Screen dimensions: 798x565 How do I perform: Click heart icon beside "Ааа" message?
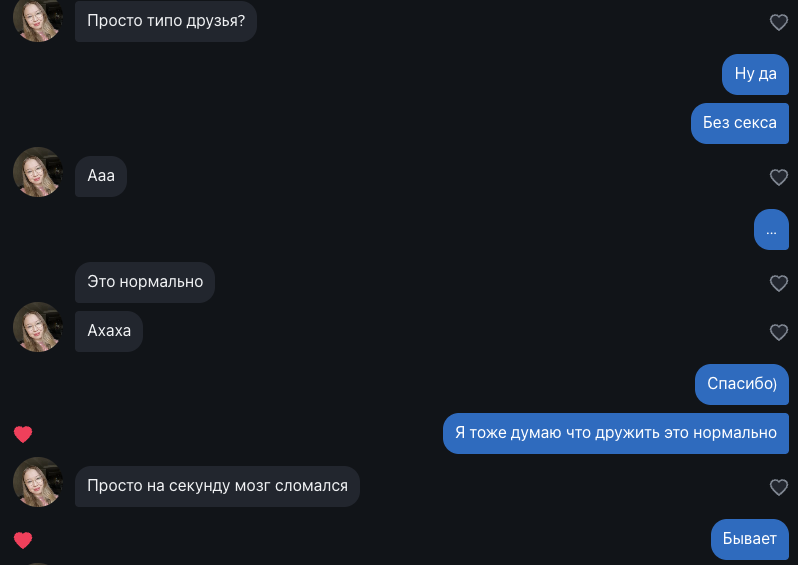click(779, 178)
